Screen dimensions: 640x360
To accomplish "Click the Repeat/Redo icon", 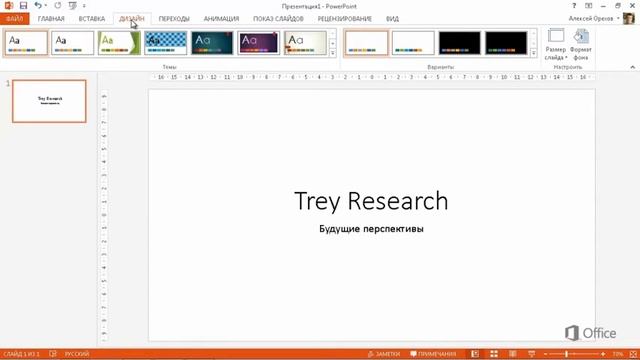I will (x=58, y=6).
